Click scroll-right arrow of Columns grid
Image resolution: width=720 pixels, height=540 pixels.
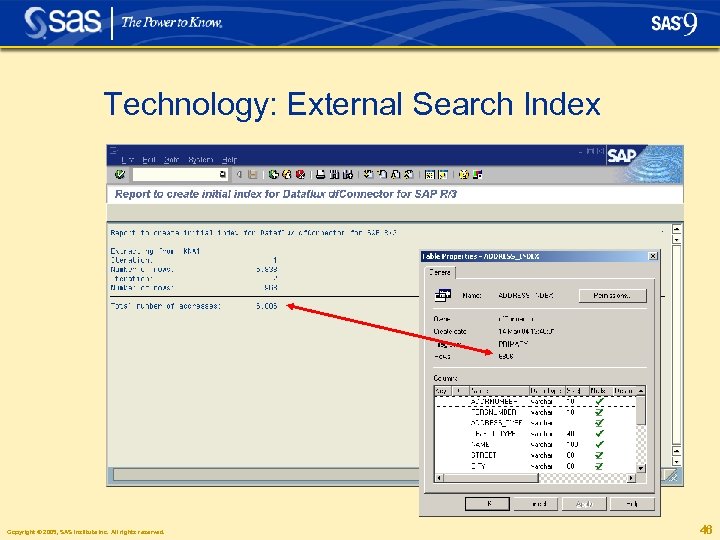tap(632, 478)
